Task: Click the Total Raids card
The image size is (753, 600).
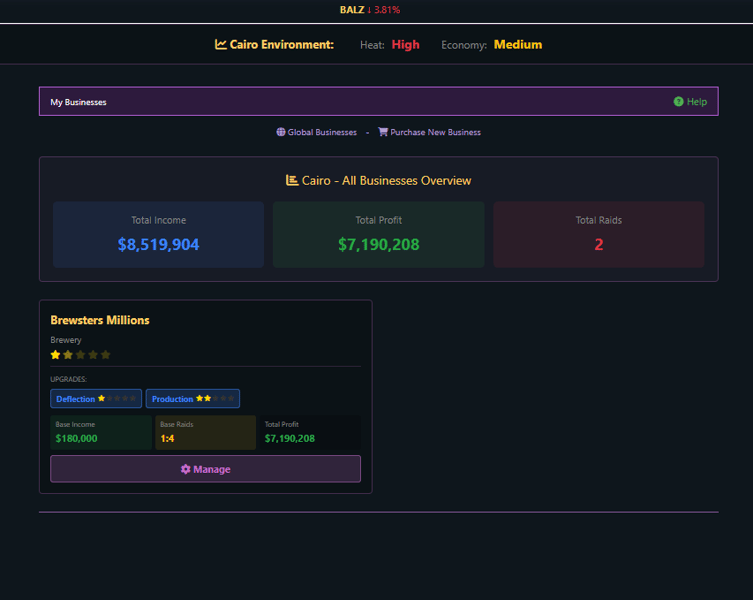Action: (598, 234)
